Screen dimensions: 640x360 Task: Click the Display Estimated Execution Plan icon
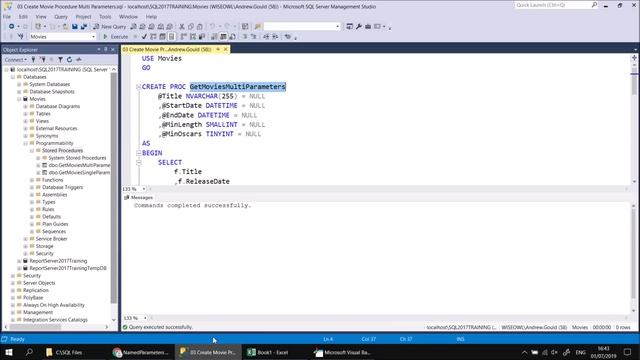coord(153,37)
